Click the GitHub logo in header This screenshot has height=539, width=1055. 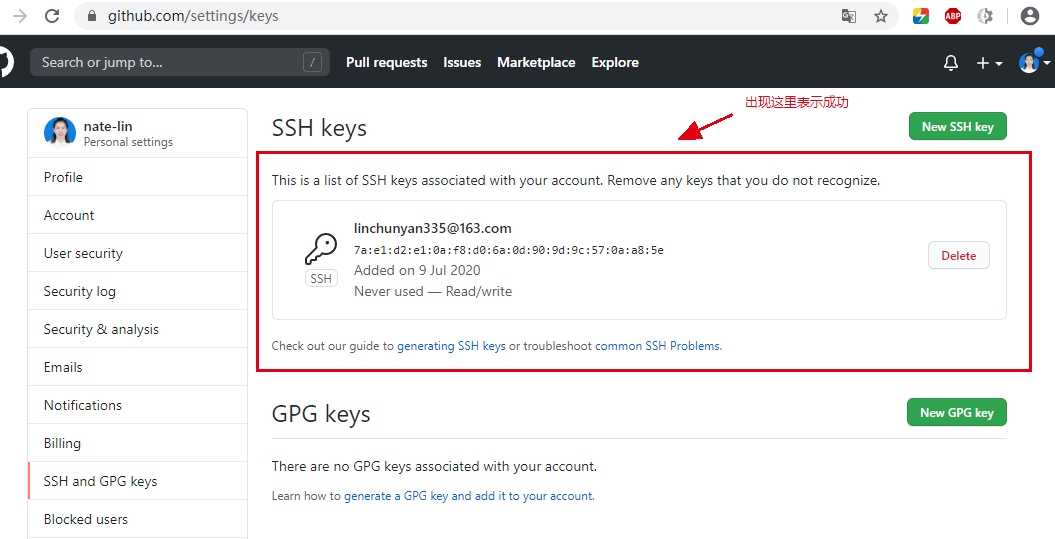(x=5, y=62)
